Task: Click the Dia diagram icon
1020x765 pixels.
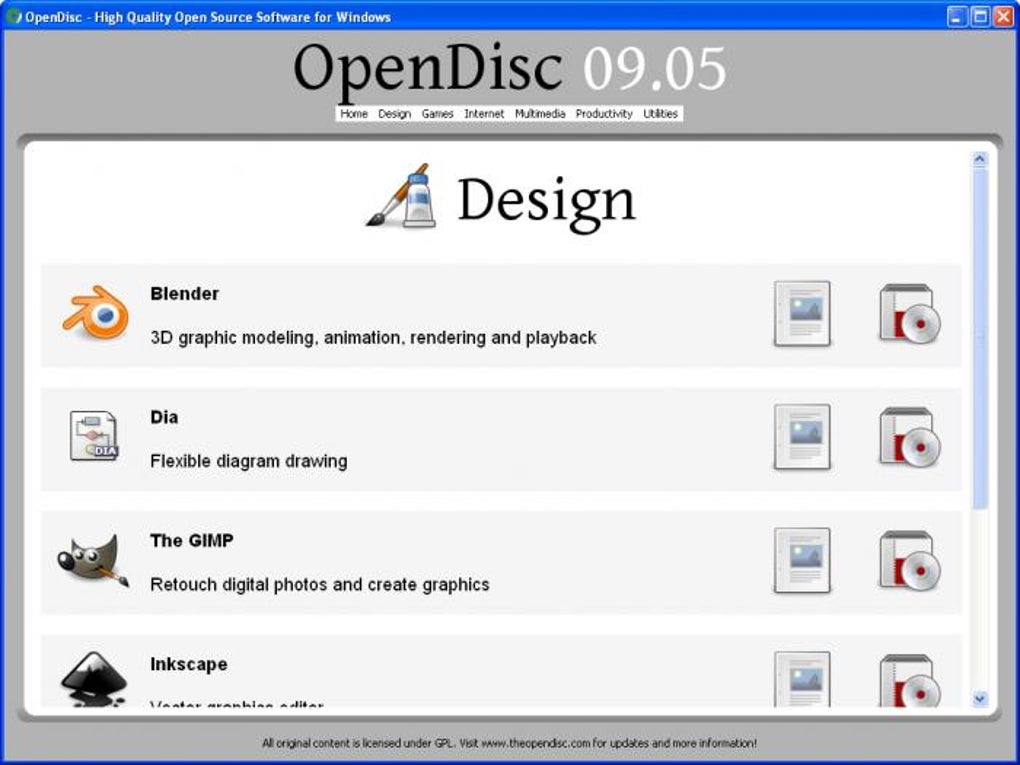Action: [x=93, y=437]
